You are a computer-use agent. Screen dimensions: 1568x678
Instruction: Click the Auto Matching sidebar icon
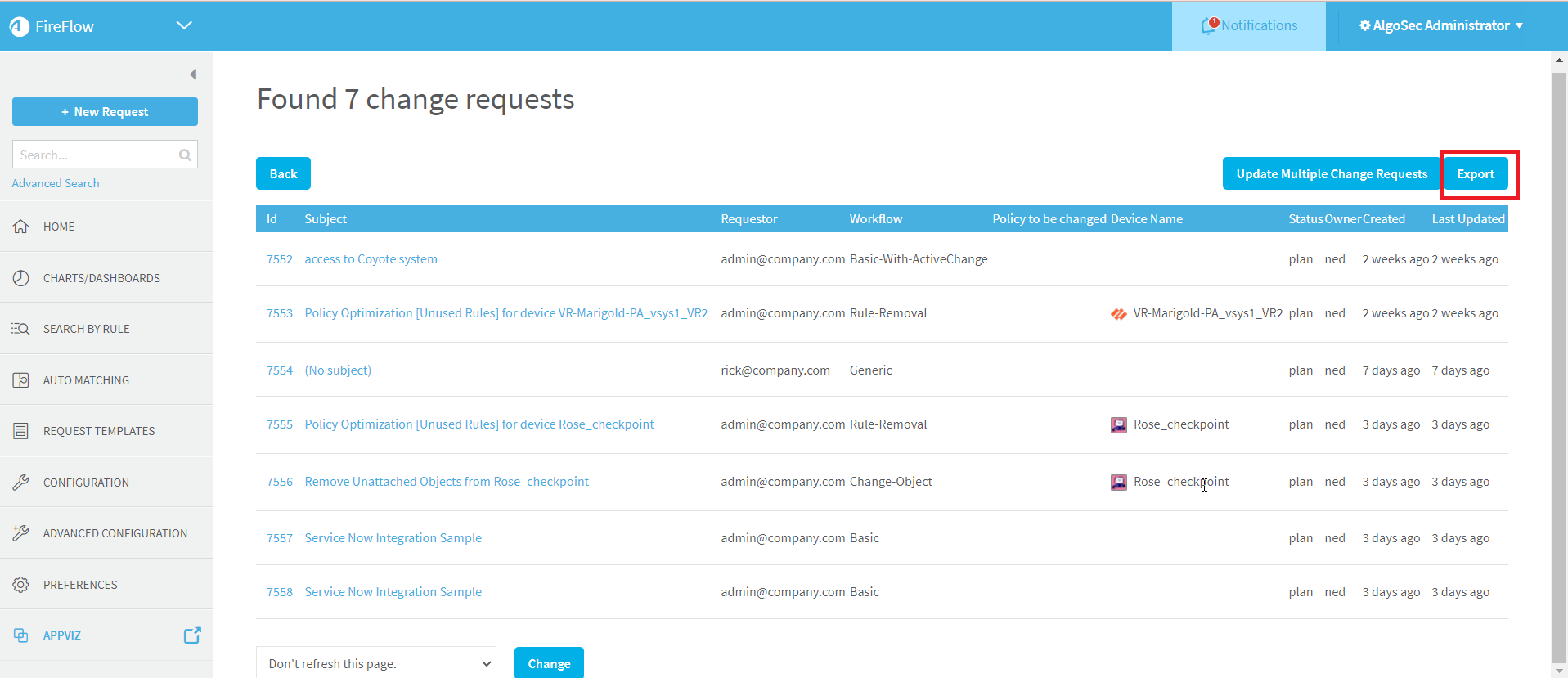pyautogui.click(x=21, y=380)
